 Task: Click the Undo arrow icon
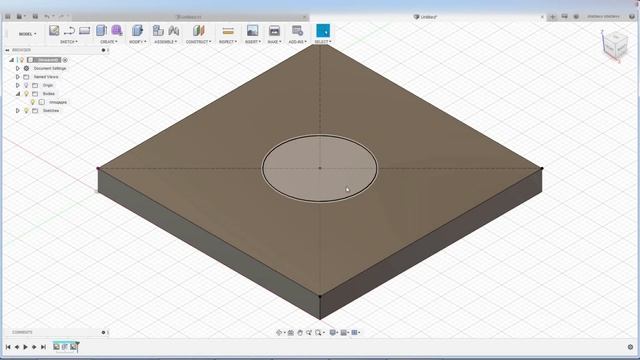(x=47, y=16)
